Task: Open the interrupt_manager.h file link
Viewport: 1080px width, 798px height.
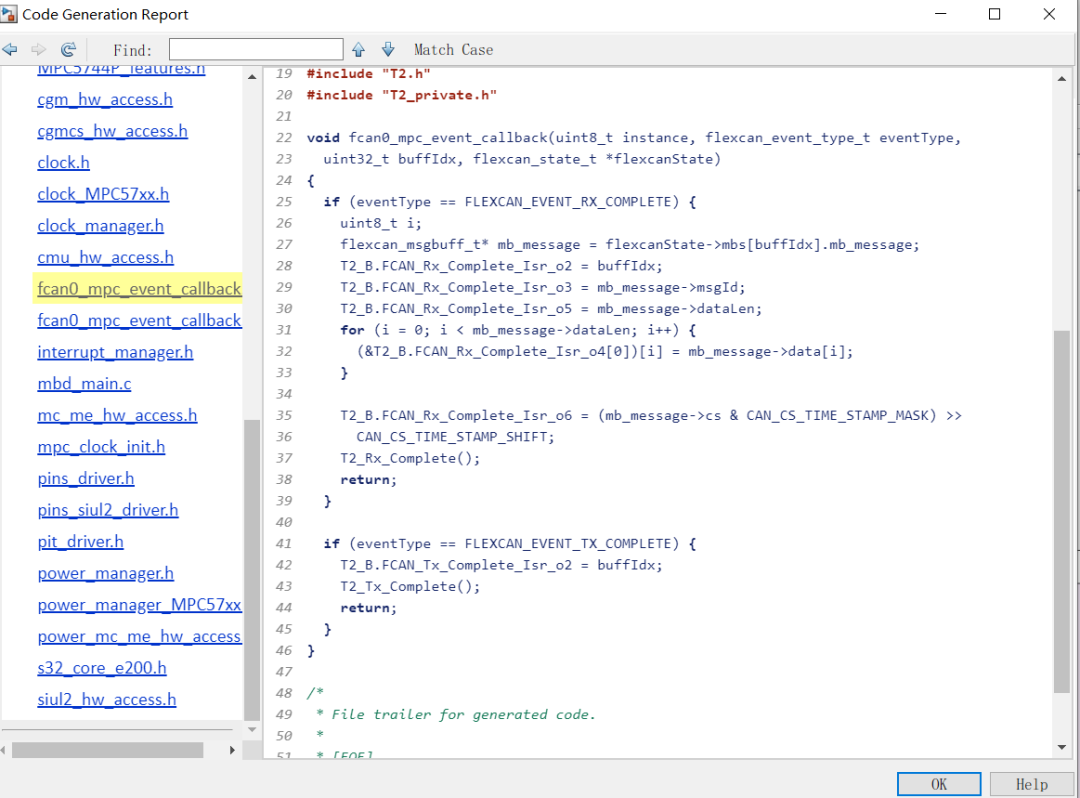Action: click(x=115, y=352)
